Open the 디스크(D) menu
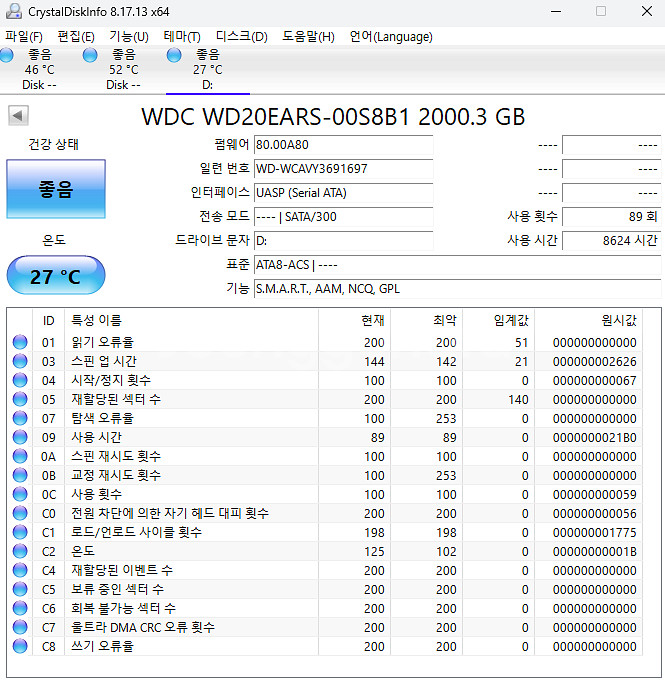 tap(242, 37)
